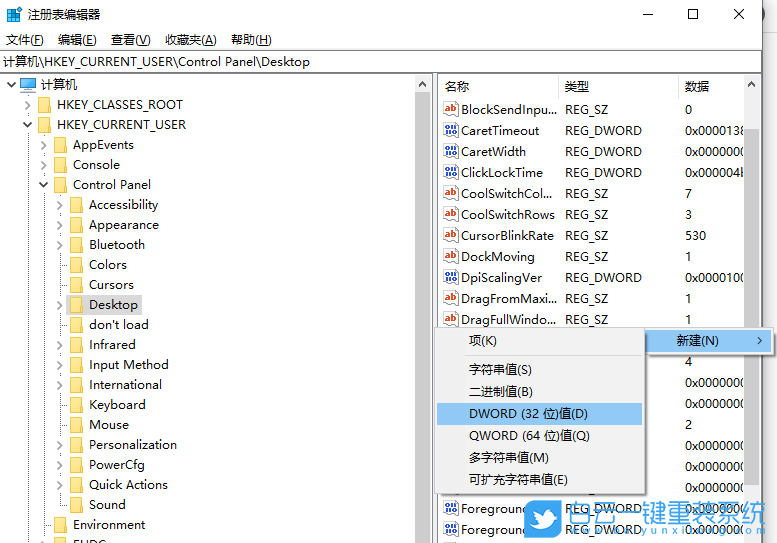Click the Accessibility folder icon

[76, 205]
